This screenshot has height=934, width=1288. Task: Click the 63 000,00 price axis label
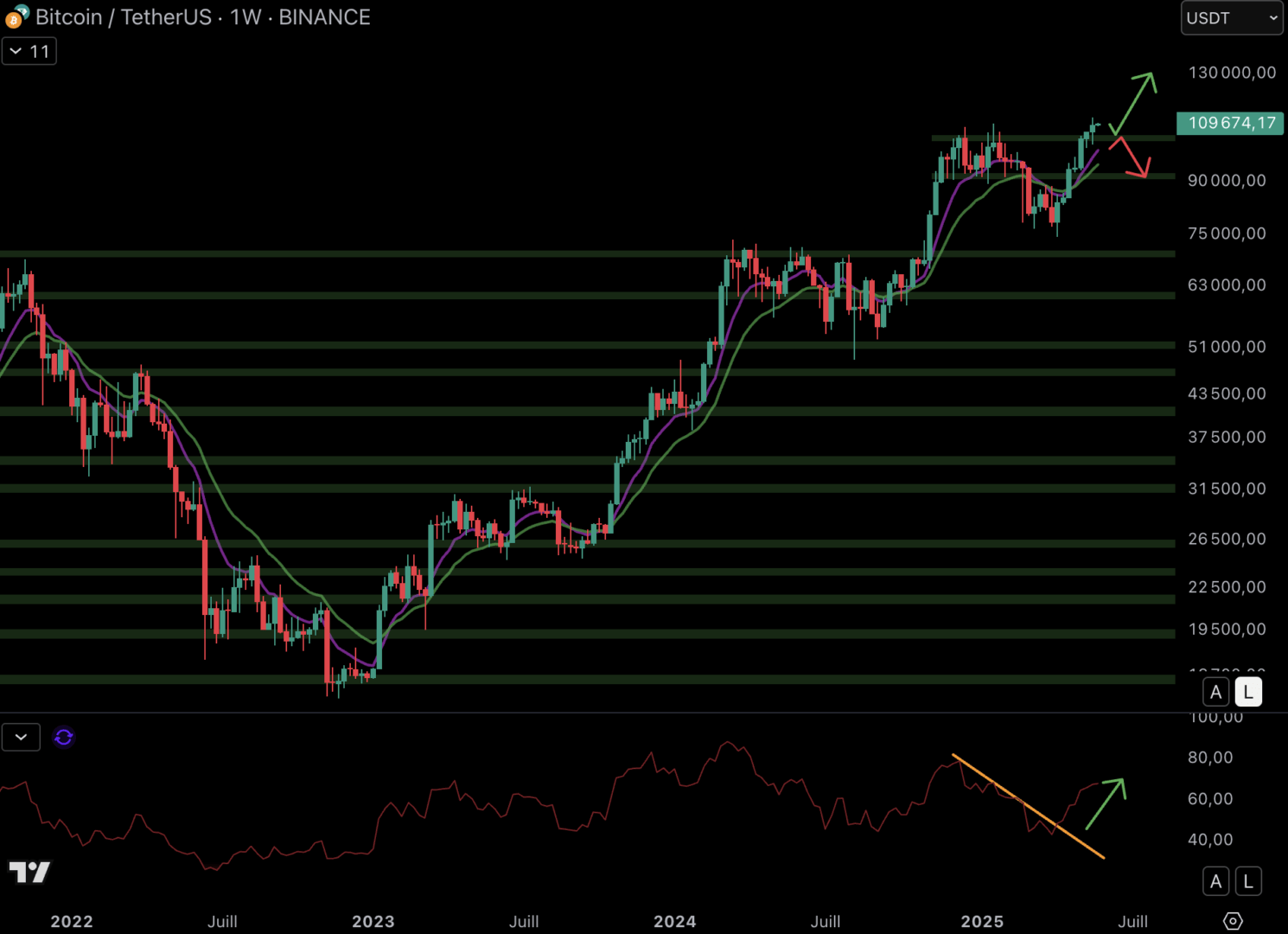click(1227, 285)
